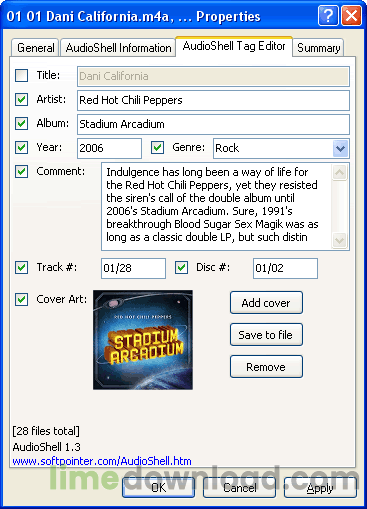Uncheck the Album checkbox
The width and height of the screenshot is (367, 509).
click(21, 124)
